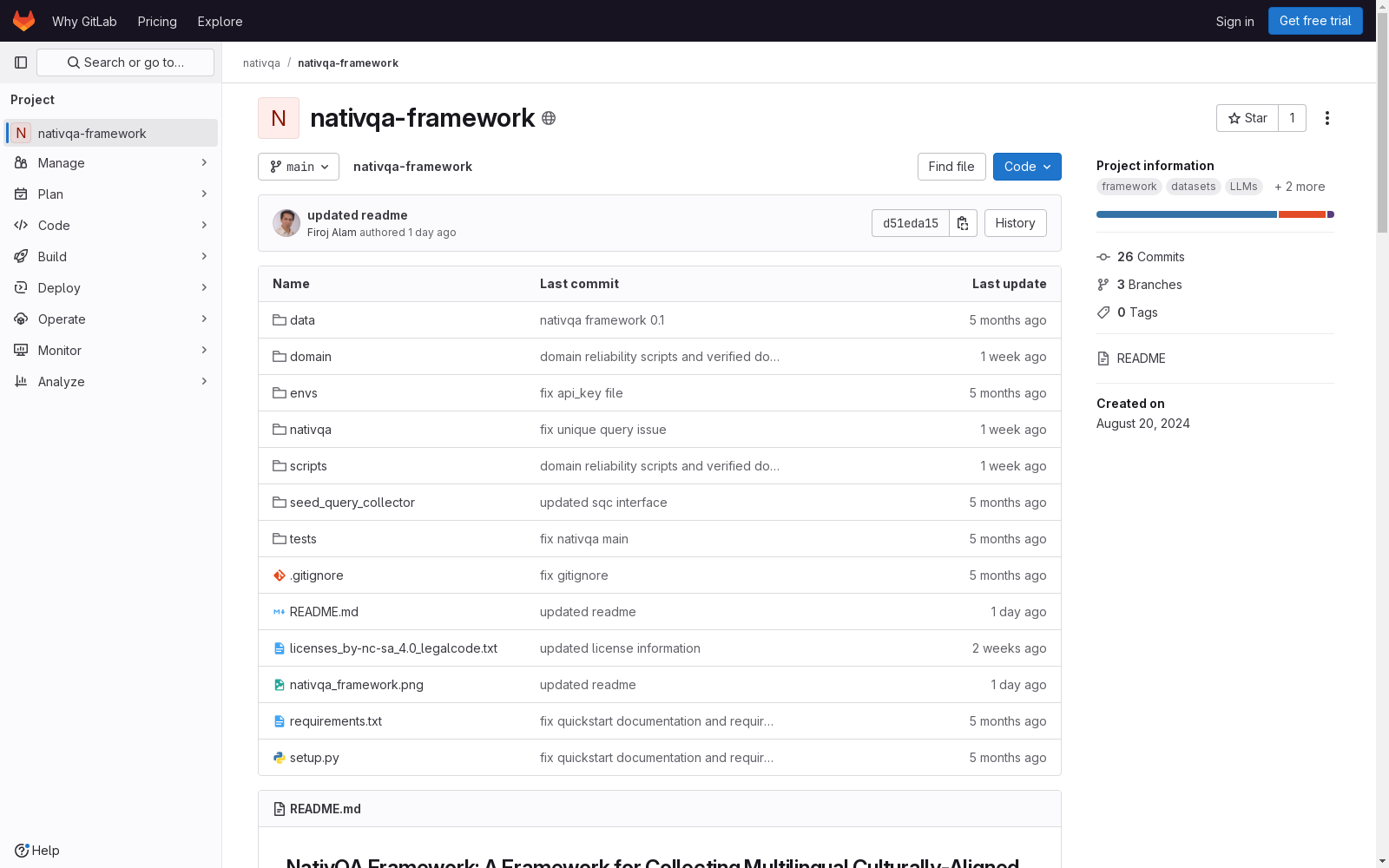Click Firoj Alam's avatar photo
This screenshot has height=868, width=1389.
click(x=286, y=223)
